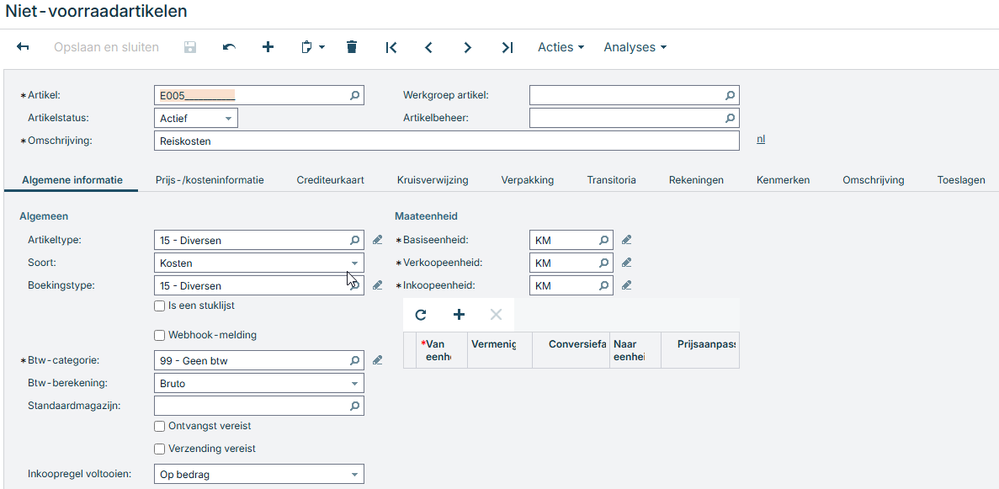Click Prijsaanpassing column header
999x489 pixels.
[700, 350]
